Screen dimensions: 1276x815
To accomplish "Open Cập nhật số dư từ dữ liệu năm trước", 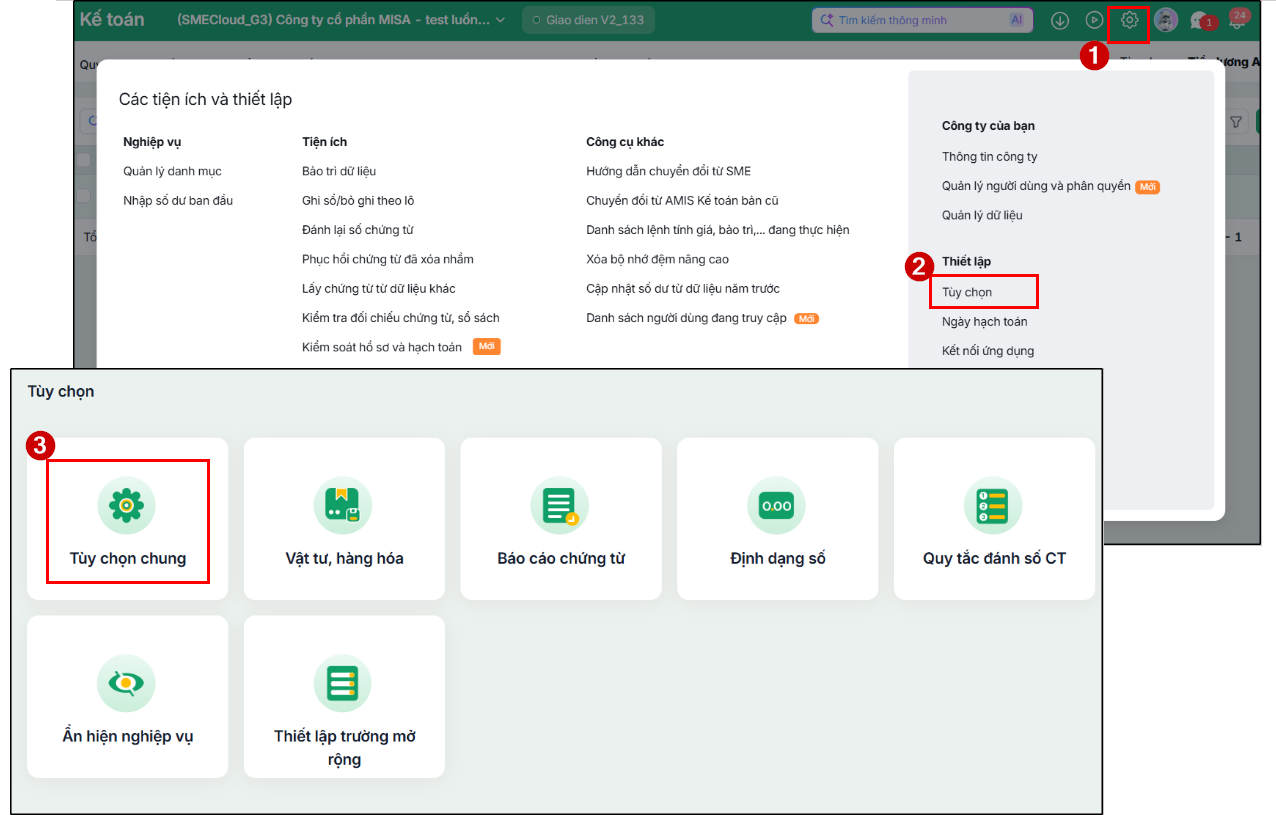I will click(683, 289).
